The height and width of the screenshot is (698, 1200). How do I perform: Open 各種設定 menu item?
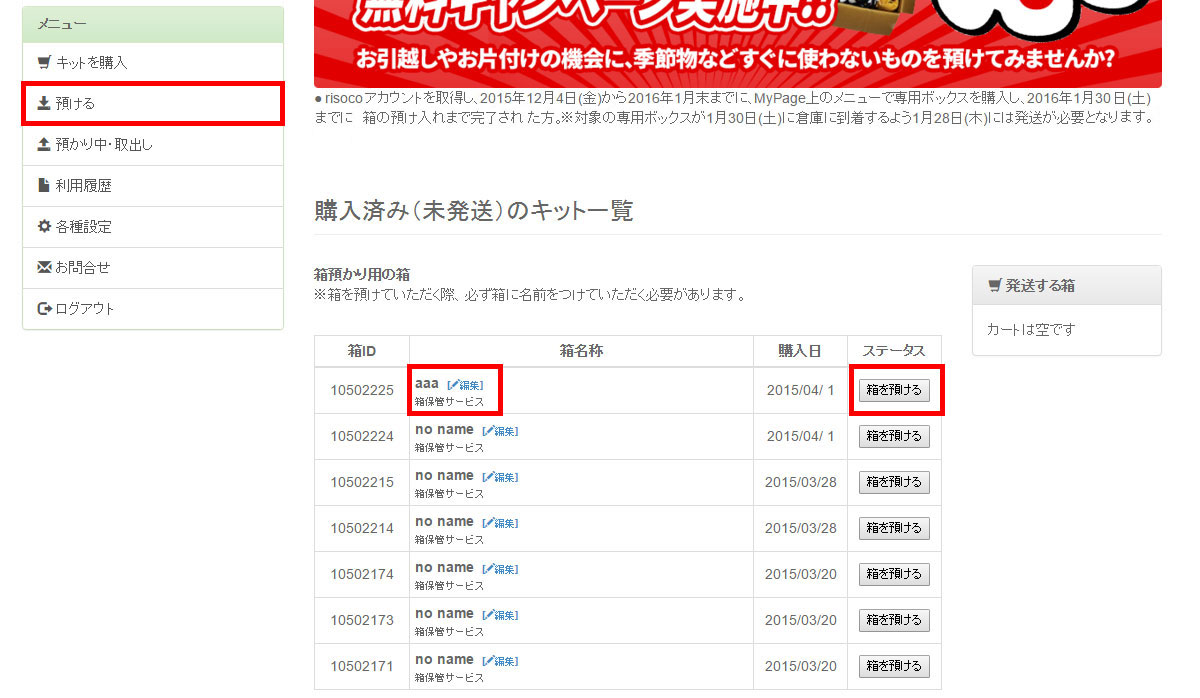152,226
